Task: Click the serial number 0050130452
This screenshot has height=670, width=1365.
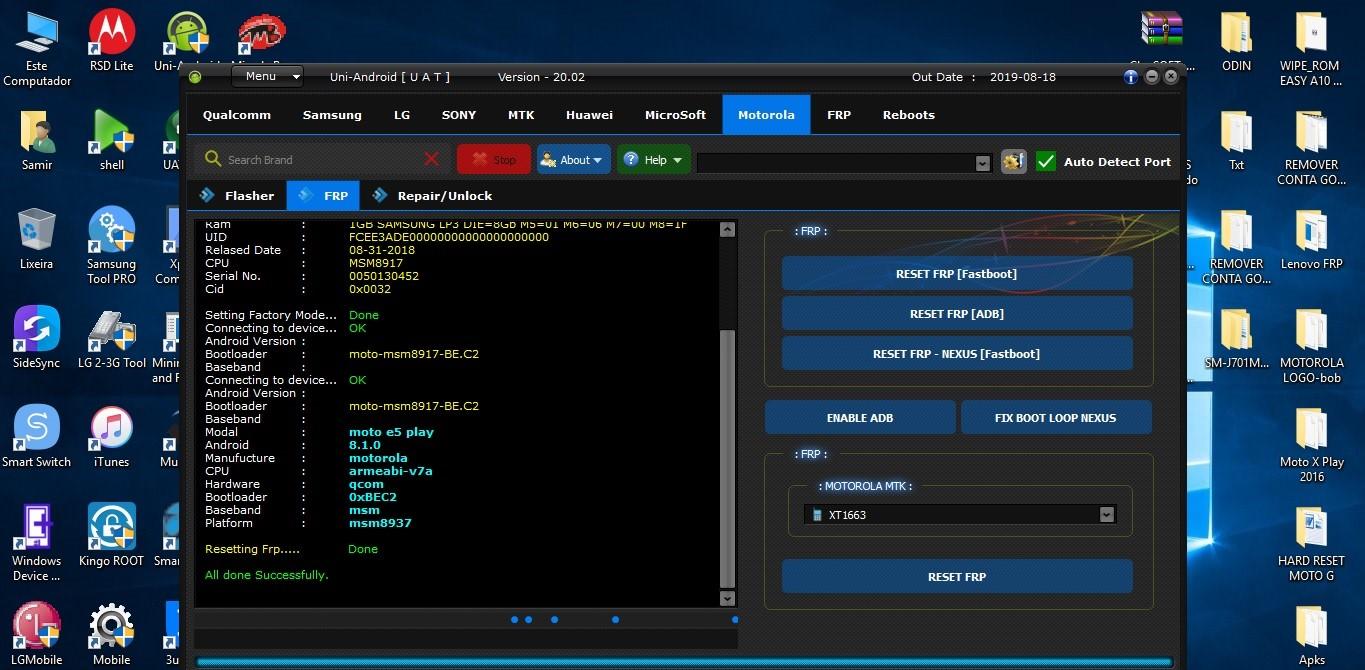Action: [384, 276]
